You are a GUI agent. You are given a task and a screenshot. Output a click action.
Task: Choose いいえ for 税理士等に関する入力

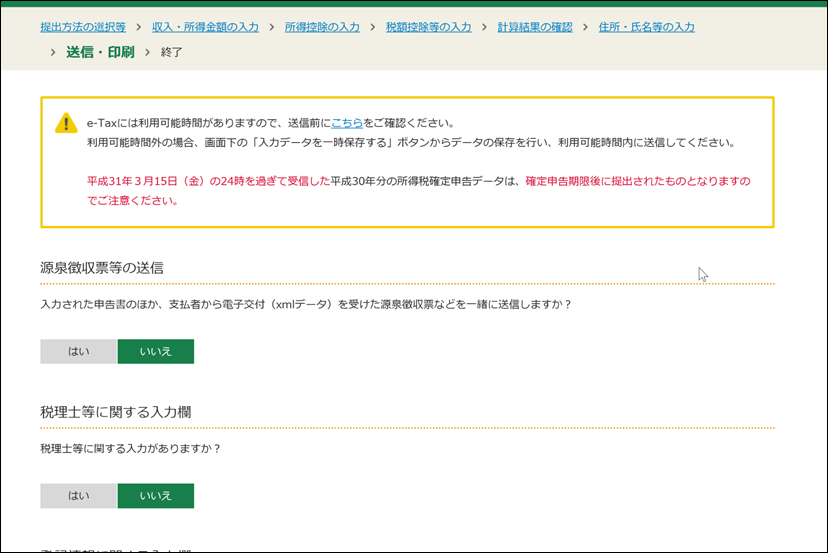point(156,496)
